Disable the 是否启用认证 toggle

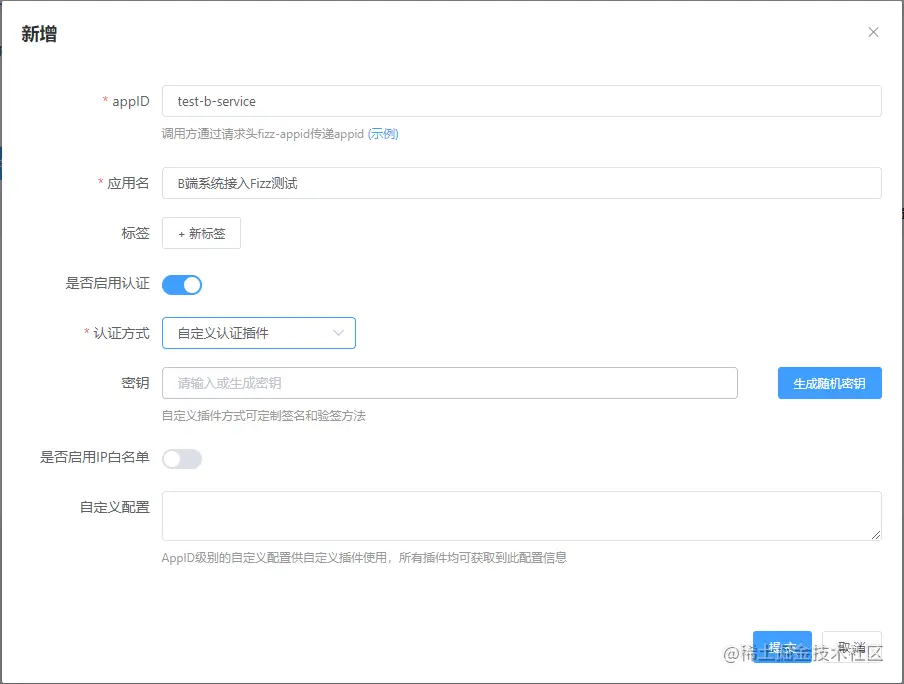182,284
